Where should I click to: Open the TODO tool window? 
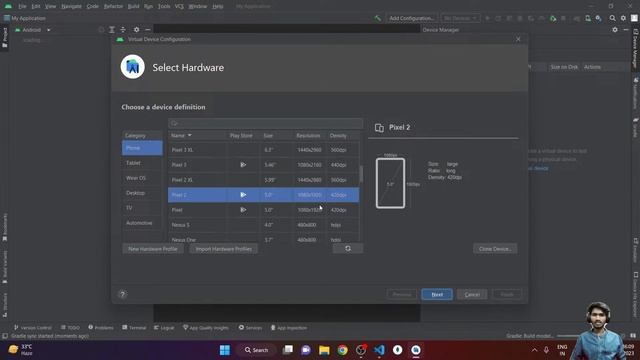point(70,327)
